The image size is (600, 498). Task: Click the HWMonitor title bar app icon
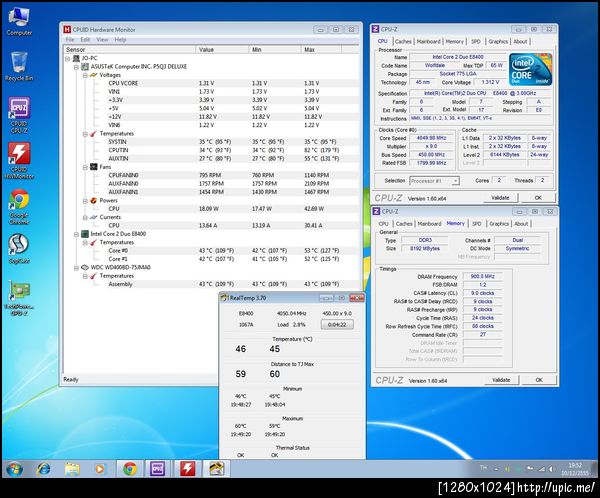(x=67, y=29)
